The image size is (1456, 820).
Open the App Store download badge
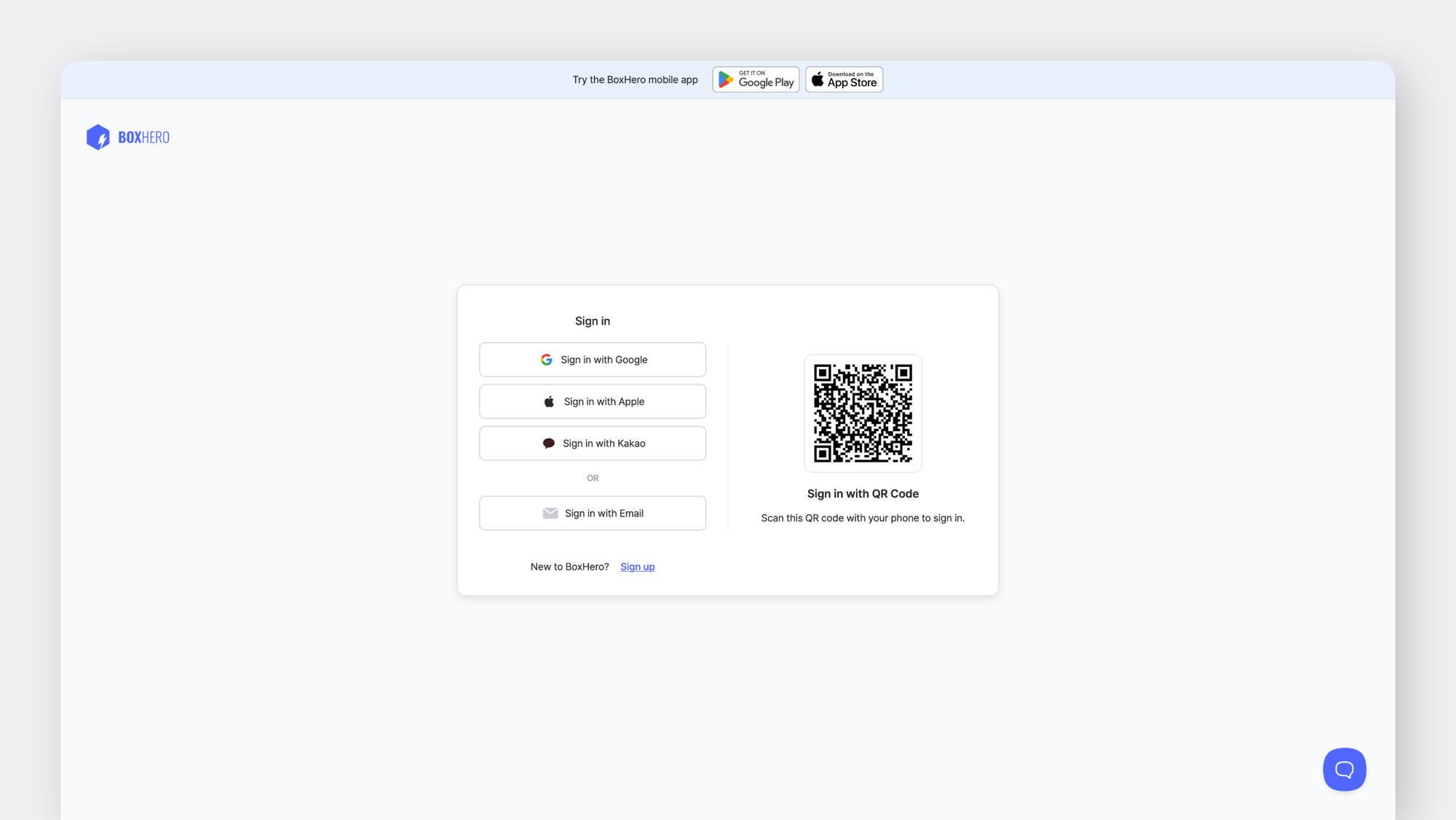(x=844, y=79)
